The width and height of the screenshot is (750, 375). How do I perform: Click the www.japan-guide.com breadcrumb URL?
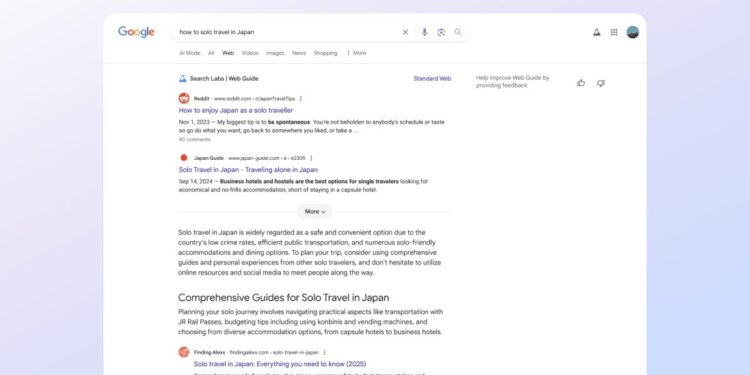pyautogui.click(x=266, y=158)
